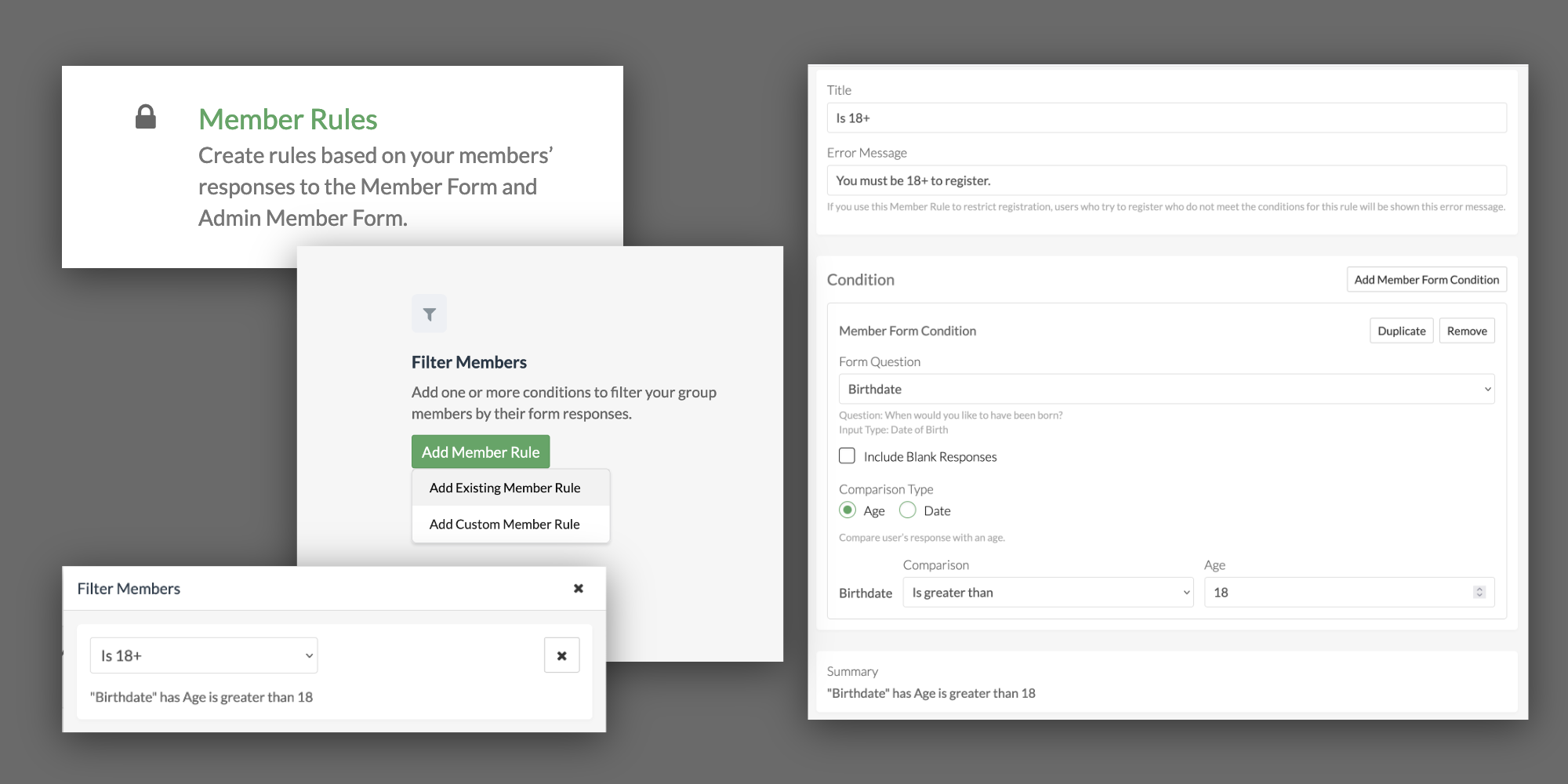Click the lock icon beside Member Rules
This screenshot has height=784, width=1568.
[x=146, y=117]
